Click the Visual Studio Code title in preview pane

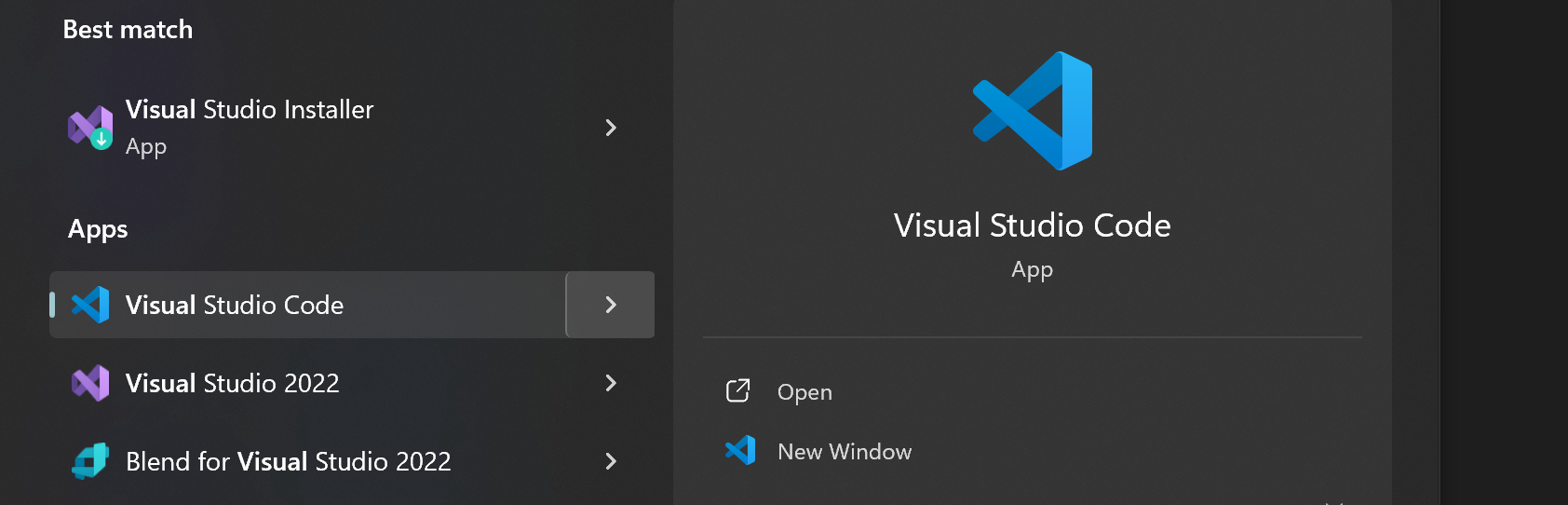coord(1033,225)
